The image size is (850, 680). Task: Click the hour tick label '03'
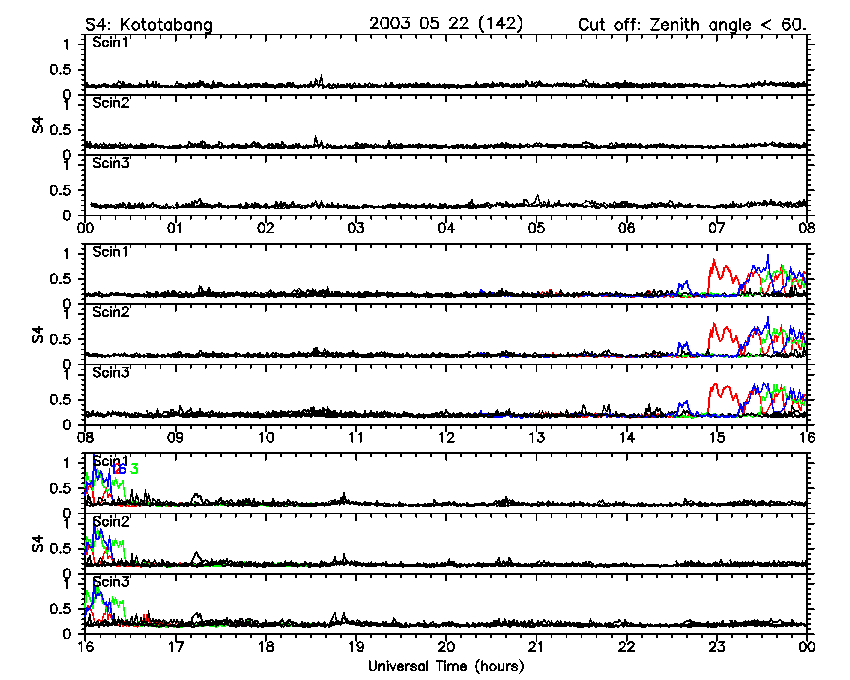tap(356, 228)
